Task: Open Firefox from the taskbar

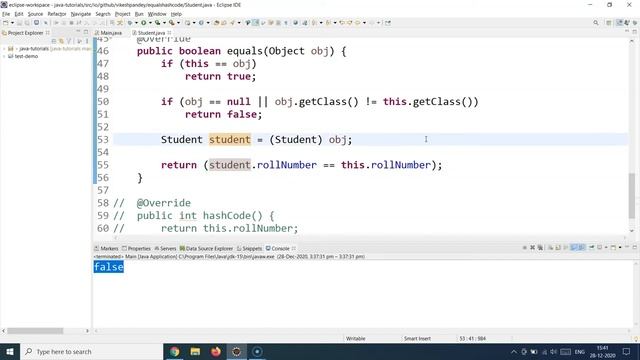Action: [x=216, y=351]
